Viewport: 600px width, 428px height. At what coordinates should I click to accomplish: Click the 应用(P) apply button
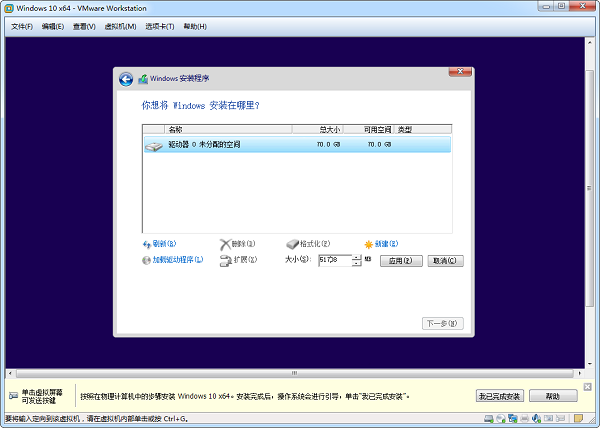click(401, 261)
